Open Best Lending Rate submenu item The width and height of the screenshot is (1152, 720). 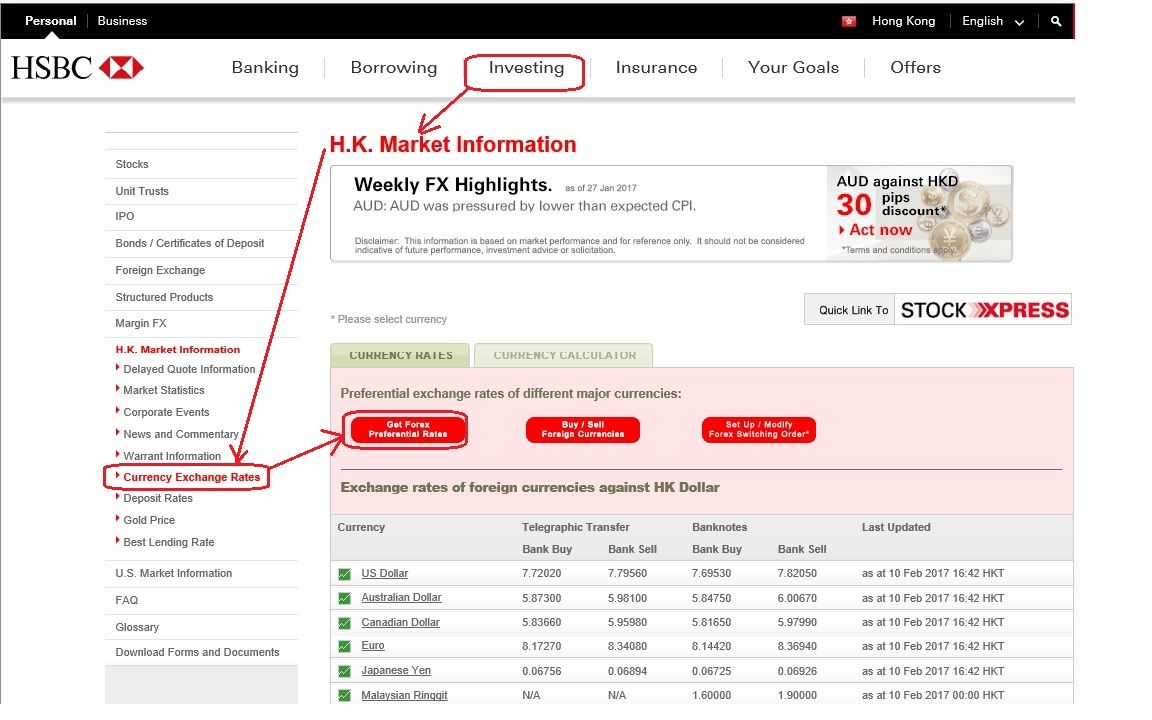(169, 542)
